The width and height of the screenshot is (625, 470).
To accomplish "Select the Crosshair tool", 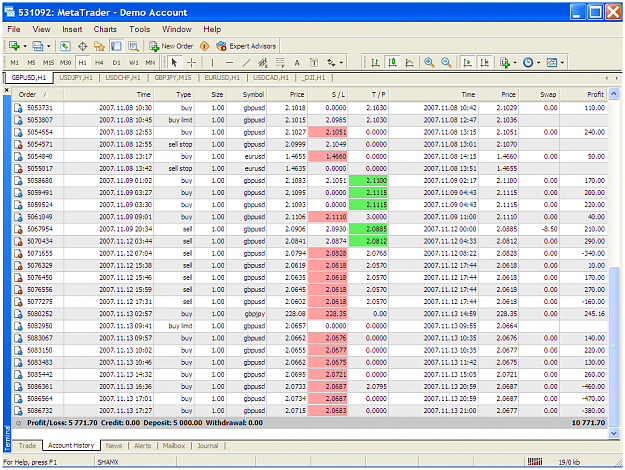I will pos(192,63).
